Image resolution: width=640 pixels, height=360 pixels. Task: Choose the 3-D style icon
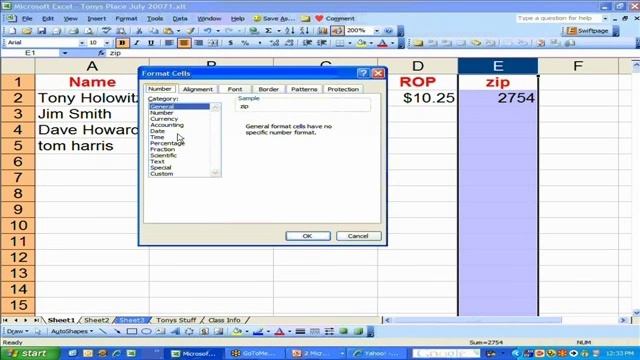click(x=358, y=331)
